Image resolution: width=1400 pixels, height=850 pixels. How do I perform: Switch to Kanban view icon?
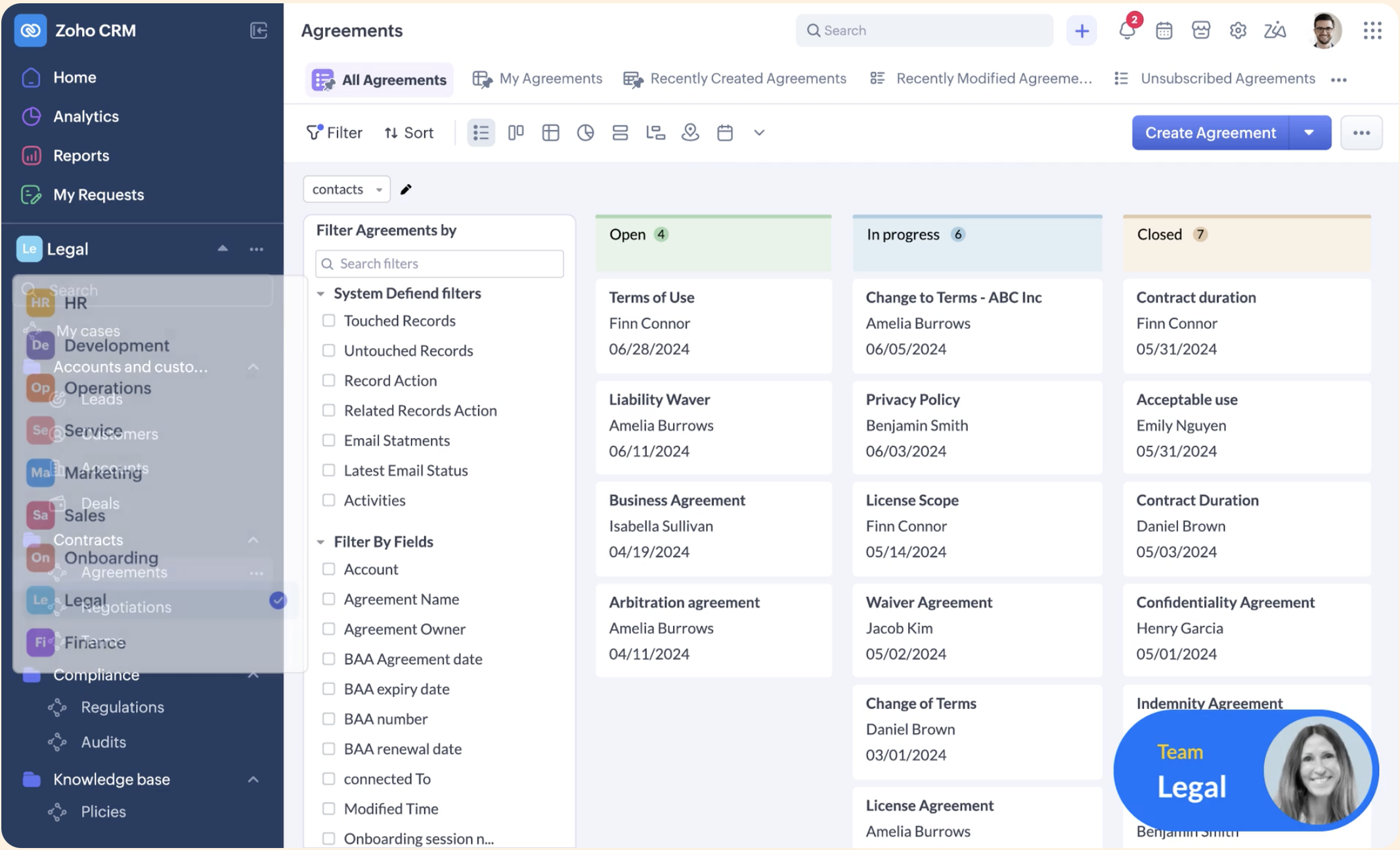click(515, 133)
